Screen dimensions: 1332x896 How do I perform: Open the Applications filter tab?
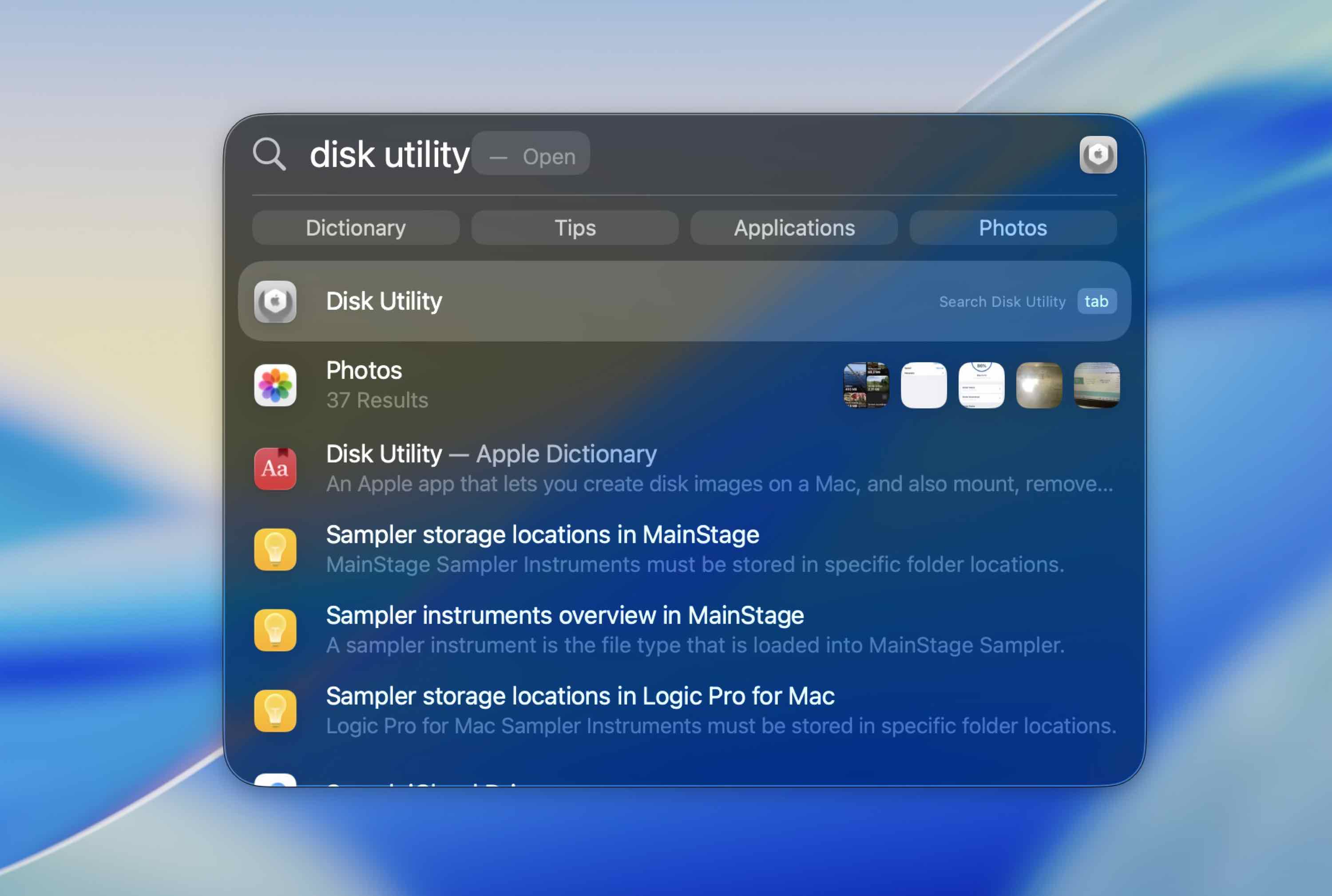[x=794, y=227]
